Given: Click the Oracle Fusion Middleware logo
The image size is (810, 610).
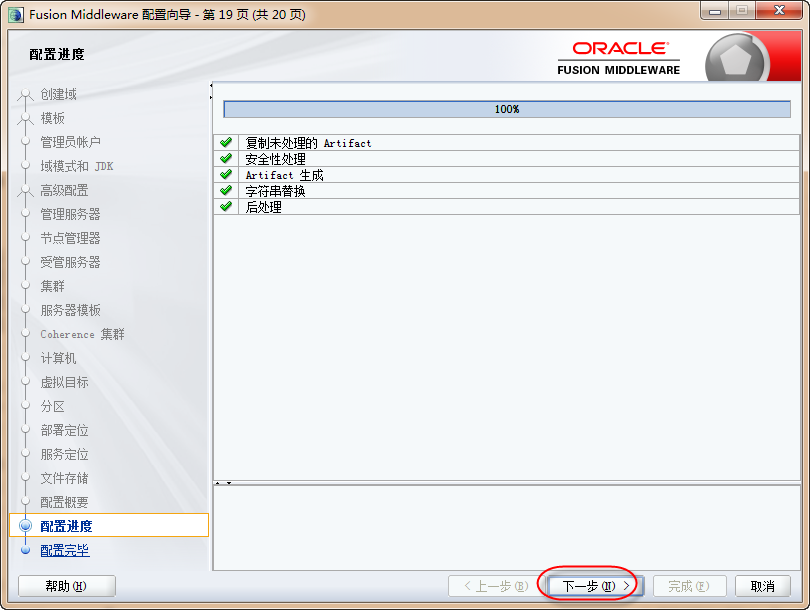Looking at the screenshot, I should pyautogui.click(x=619, y=58).
